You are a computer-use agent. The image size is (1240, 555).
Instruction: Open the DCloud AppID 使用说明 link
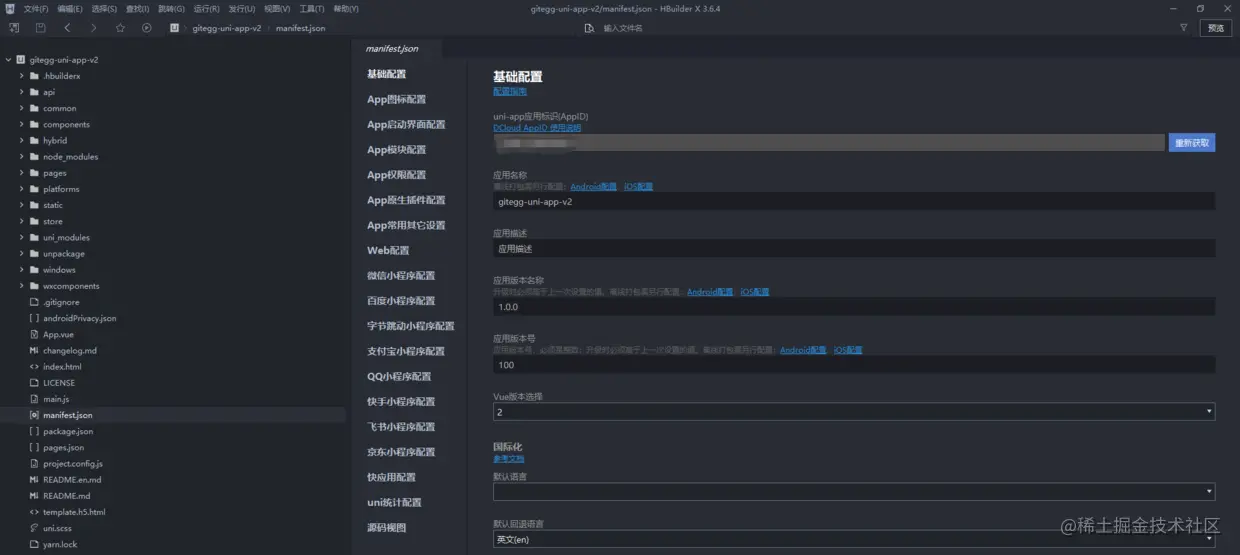coord(537,128)
